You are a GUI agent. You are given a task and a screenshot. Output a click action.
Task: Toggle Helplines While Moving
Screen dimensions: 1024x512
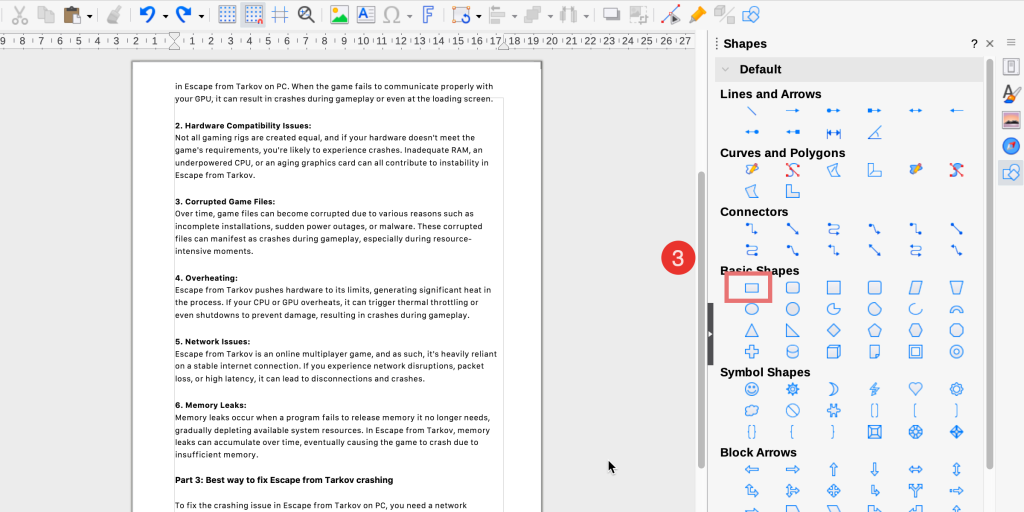click(280, 14)
